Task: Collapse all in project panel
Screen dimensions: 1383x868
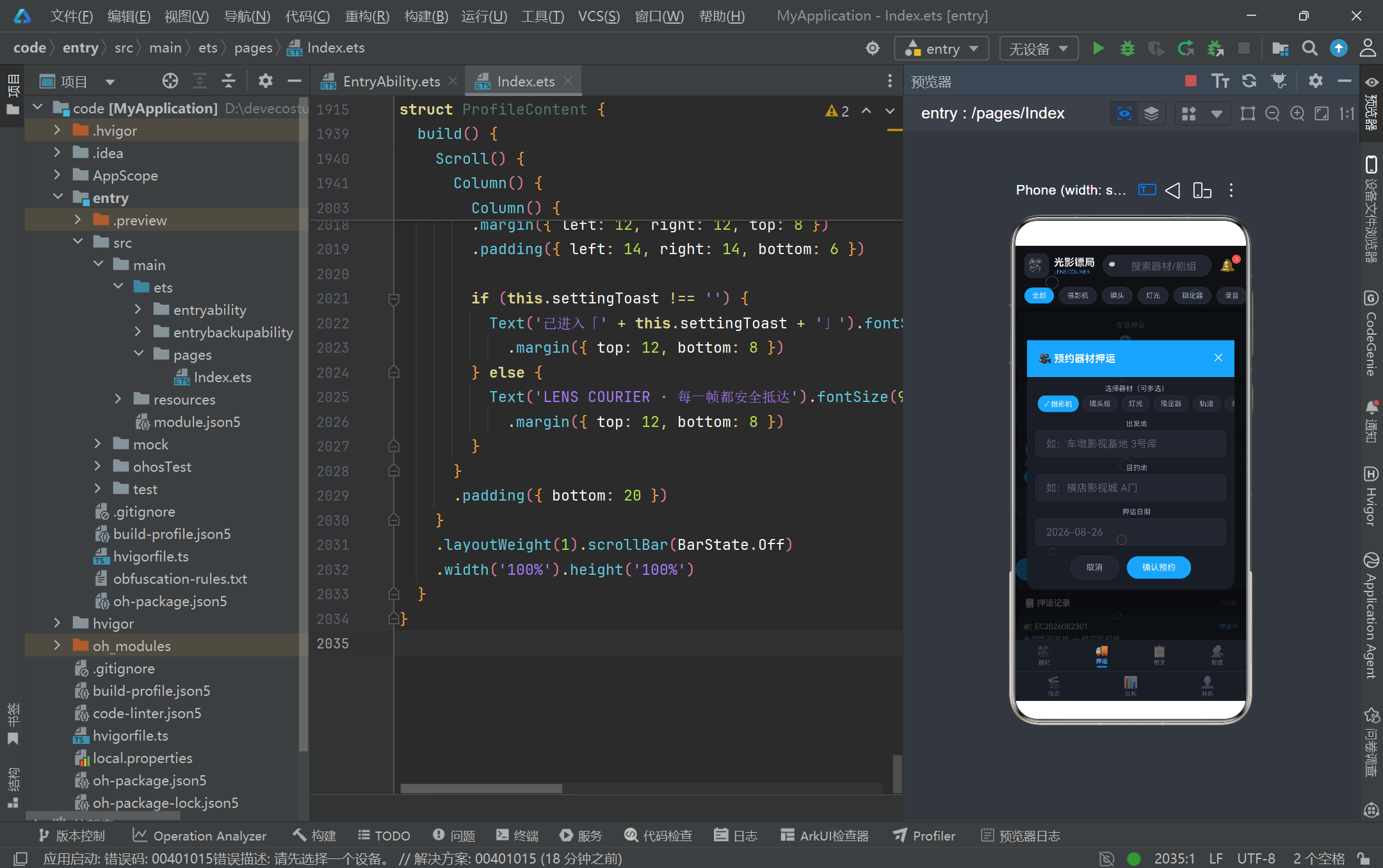Action: (x=229, y=81)
